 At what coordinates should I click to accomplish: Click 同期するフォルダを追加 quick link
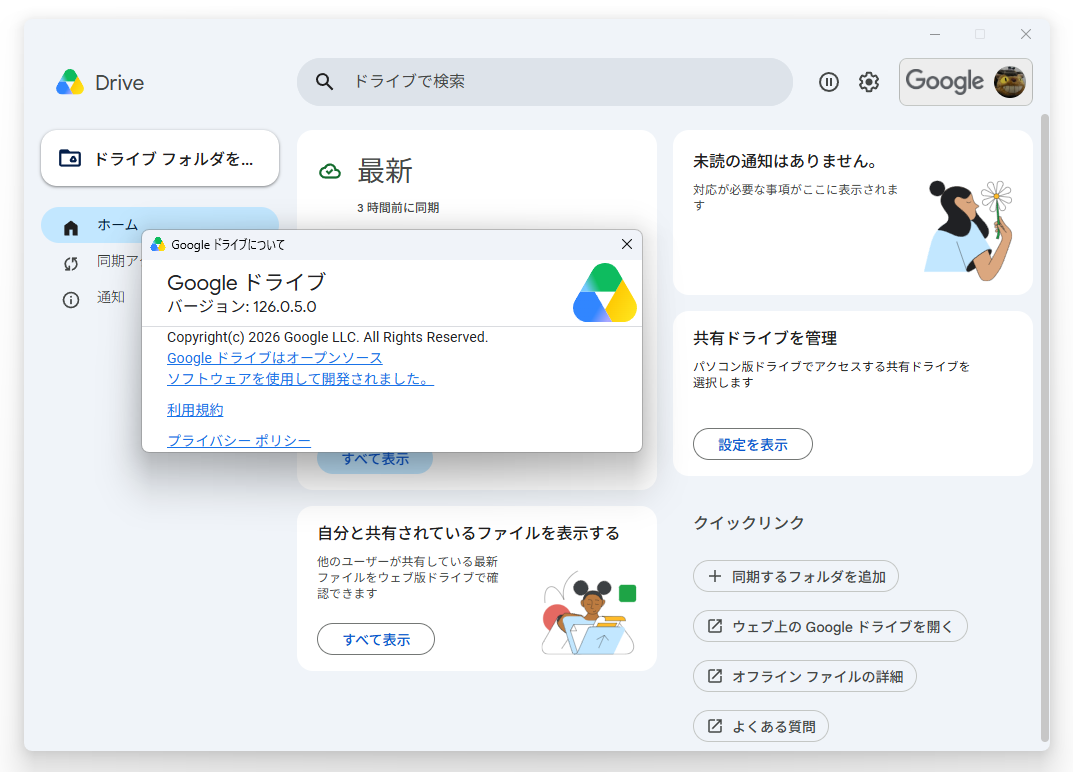tap(796, 576)
